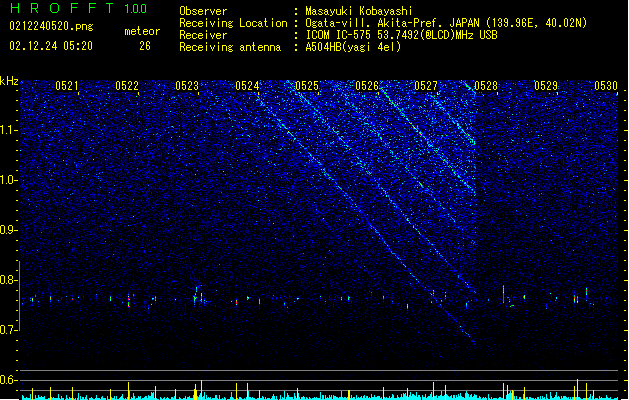Screen dimensions: 629x400
Task: Click the HROFFT 1.0.0 title text
Action: [x=79, y=8]
